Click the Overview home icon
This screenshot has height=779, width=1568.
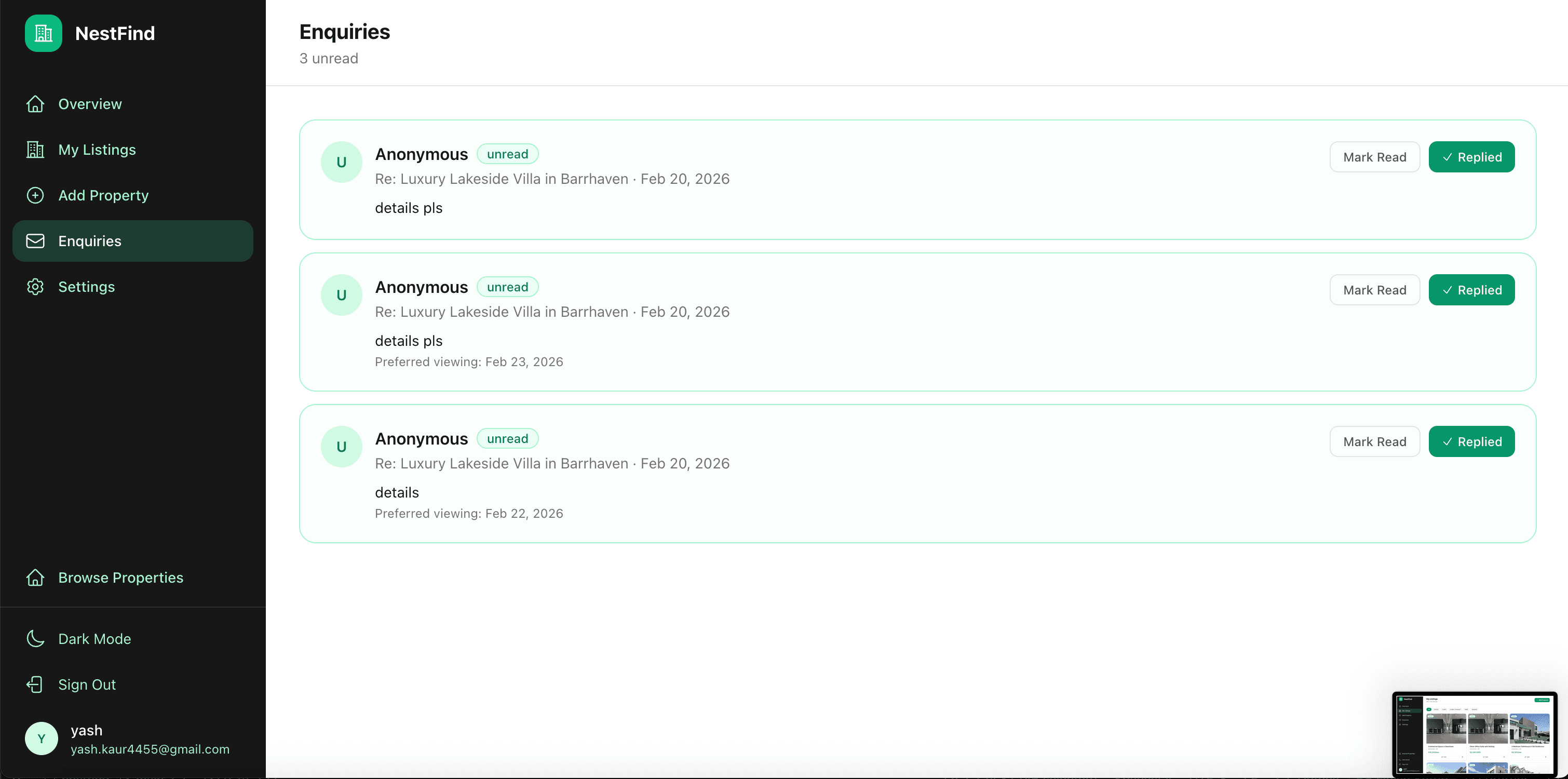pos(35,104)
